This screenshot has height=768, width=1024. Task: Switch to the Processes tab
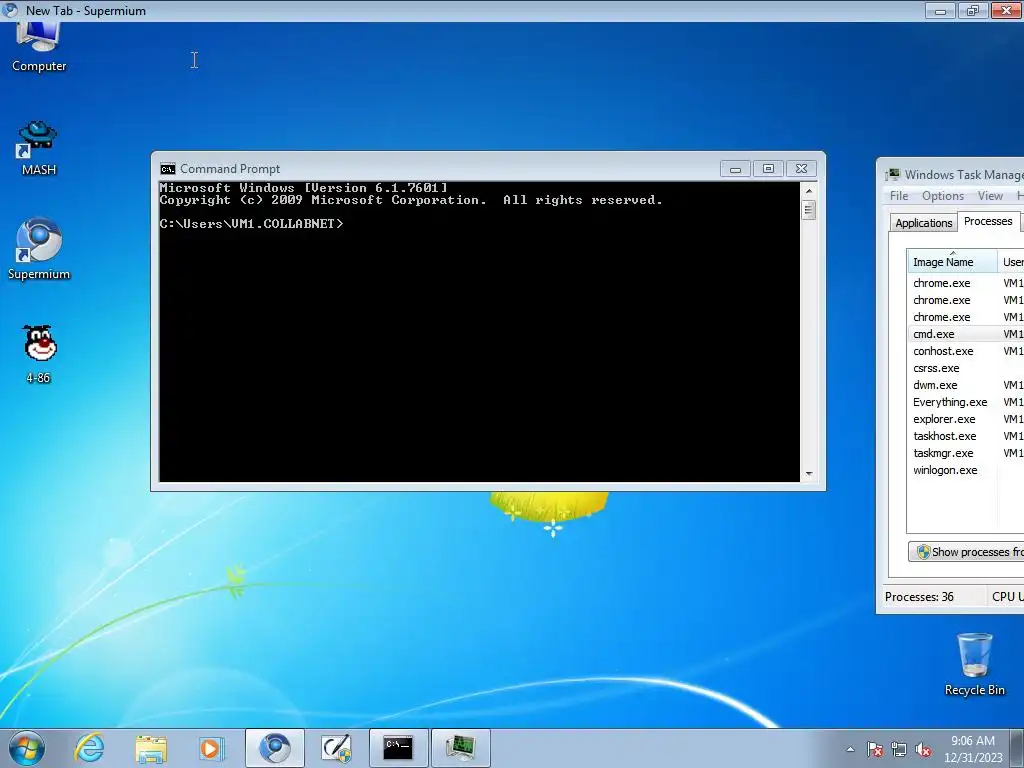988,221
